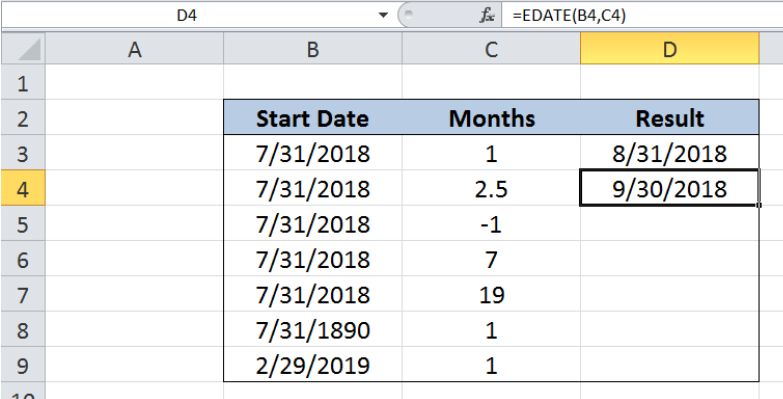Click the fill handle on cell D4
The width and height of the screenshot is (783, 399).
[x=760, y=205]
